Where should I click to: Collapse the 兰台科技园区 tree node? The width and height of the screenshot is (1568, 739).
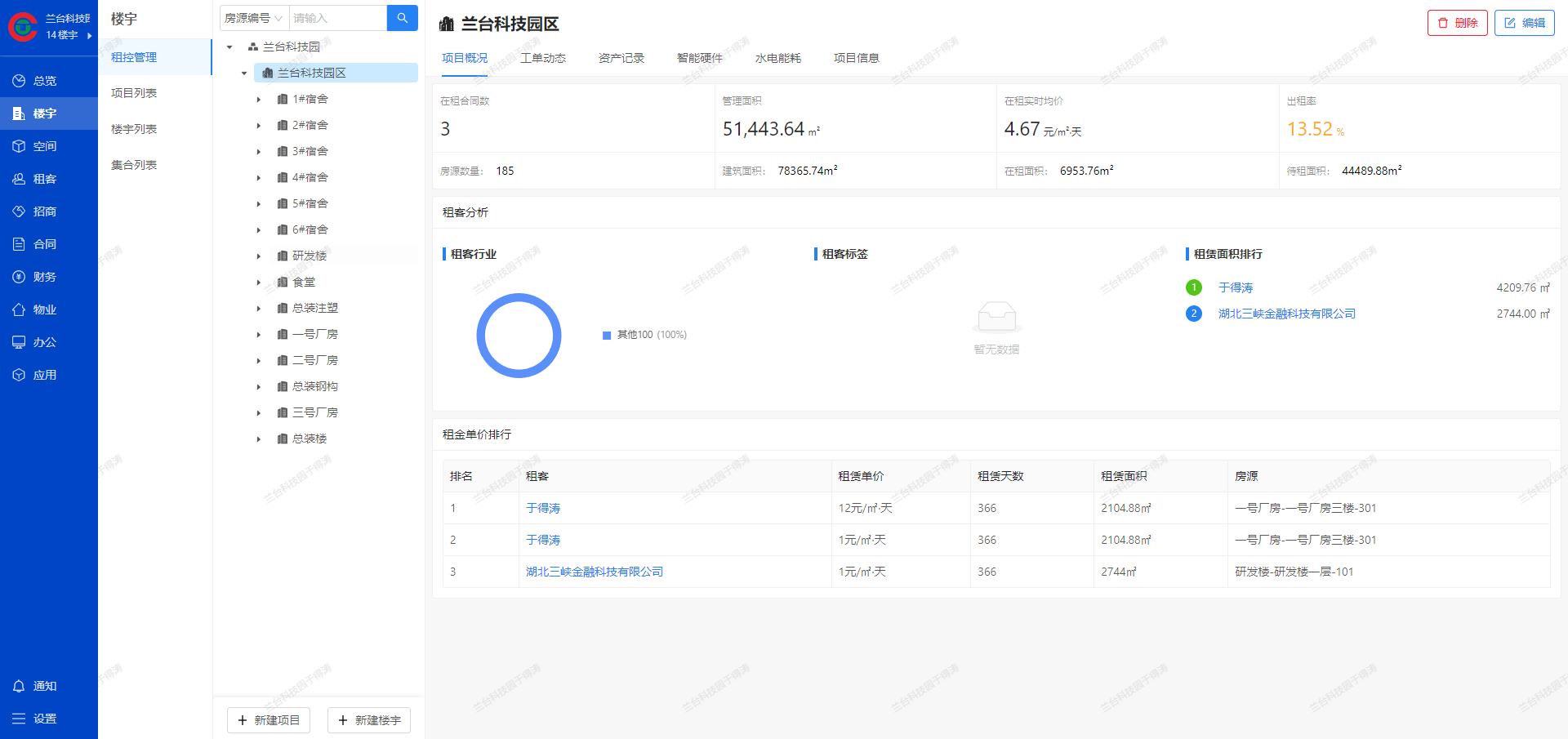pos(244,73)
